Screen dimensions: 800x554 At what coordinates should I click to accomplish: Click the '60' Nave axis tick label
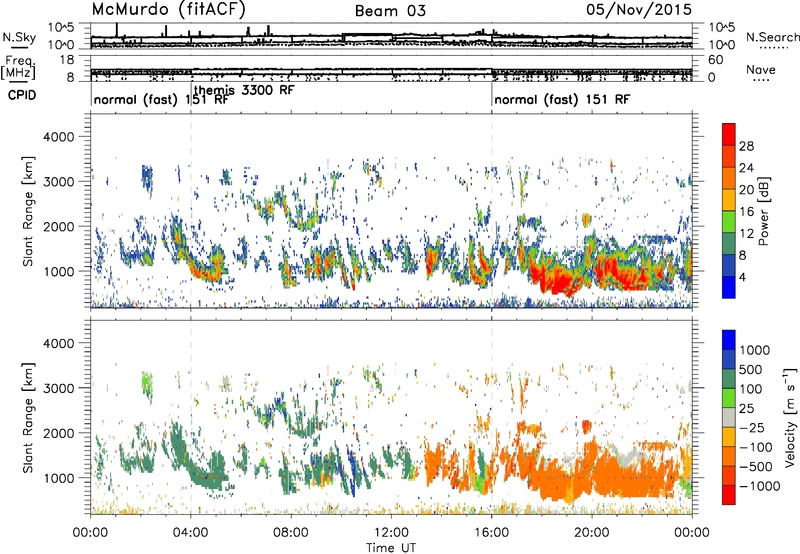click(x=715, y=60)
